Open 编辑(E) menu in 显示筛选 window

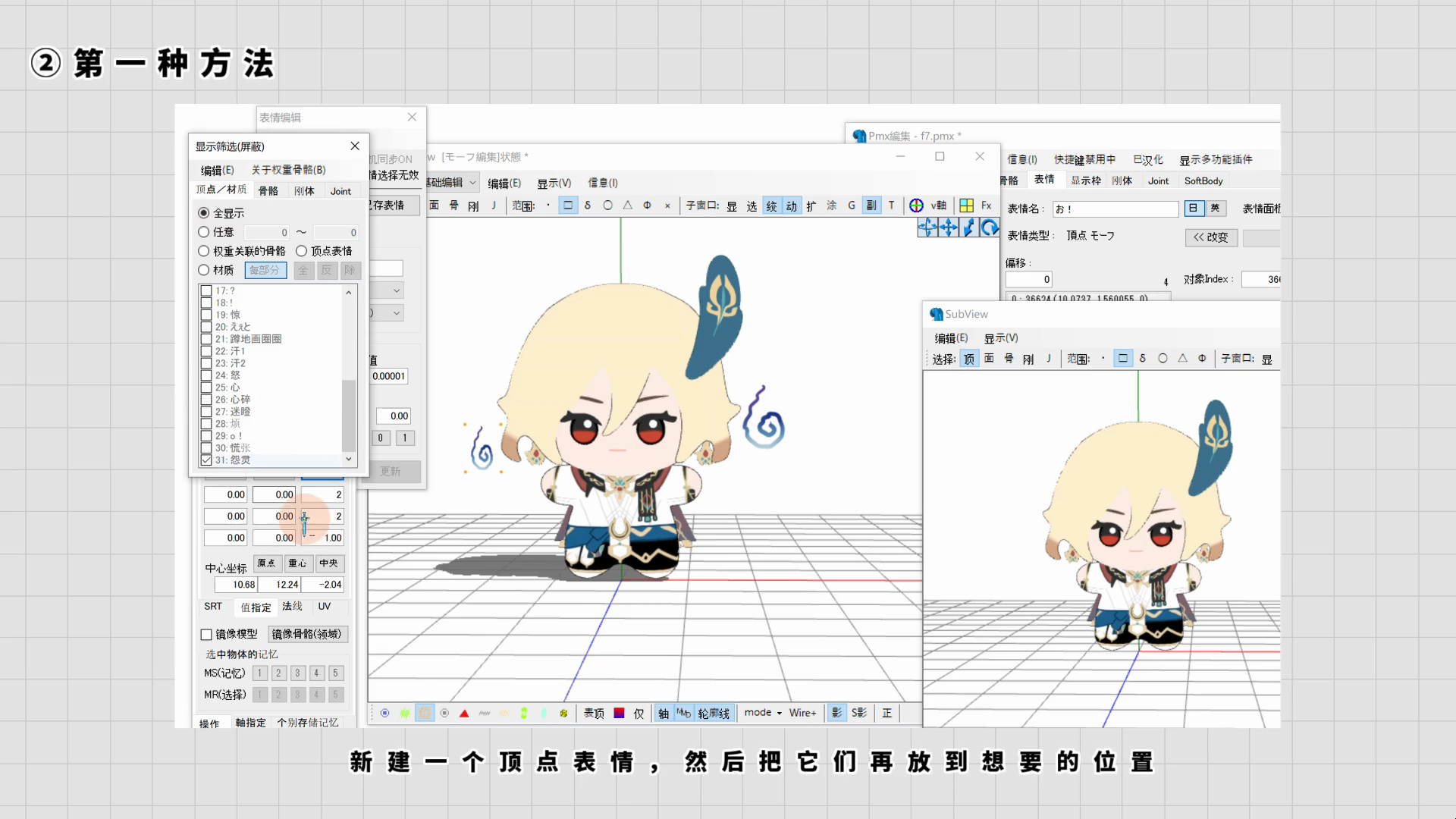217,170
